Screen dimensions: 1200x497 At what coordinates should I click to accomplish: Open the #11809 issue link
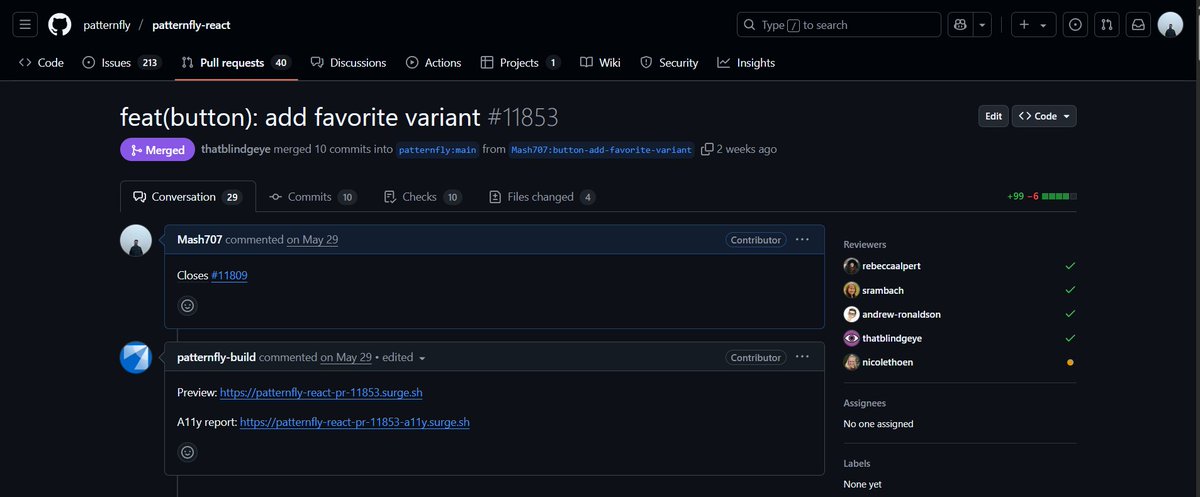click(229, 275)
